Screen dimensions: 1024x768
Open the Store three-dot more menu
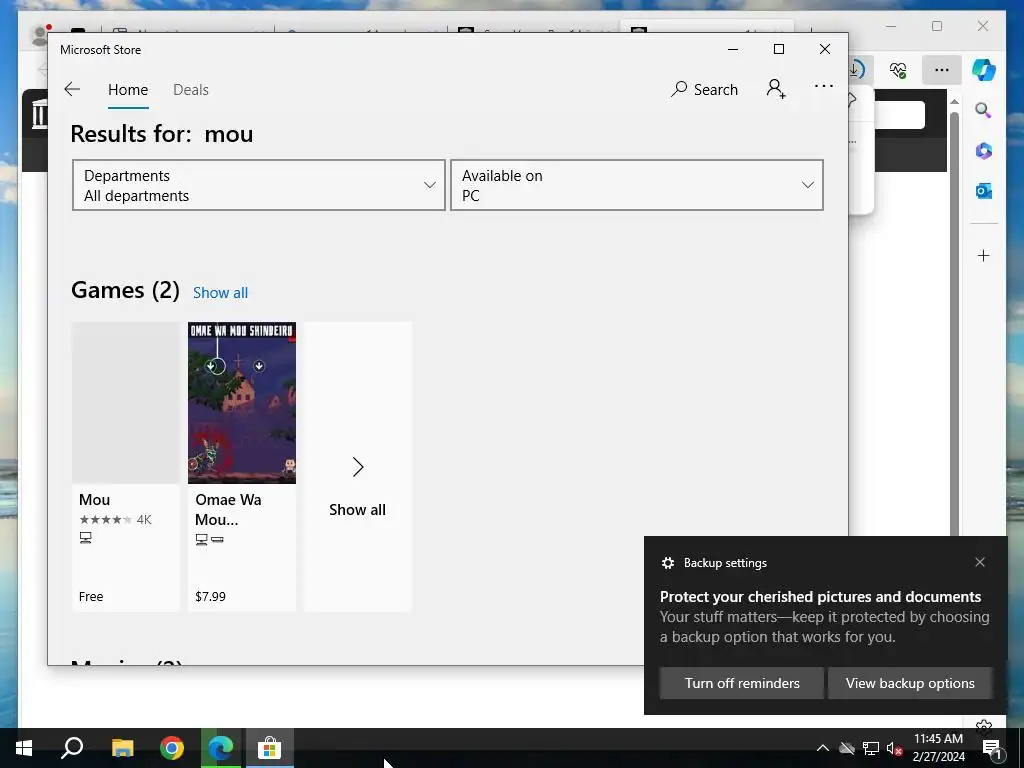[824, 86]
